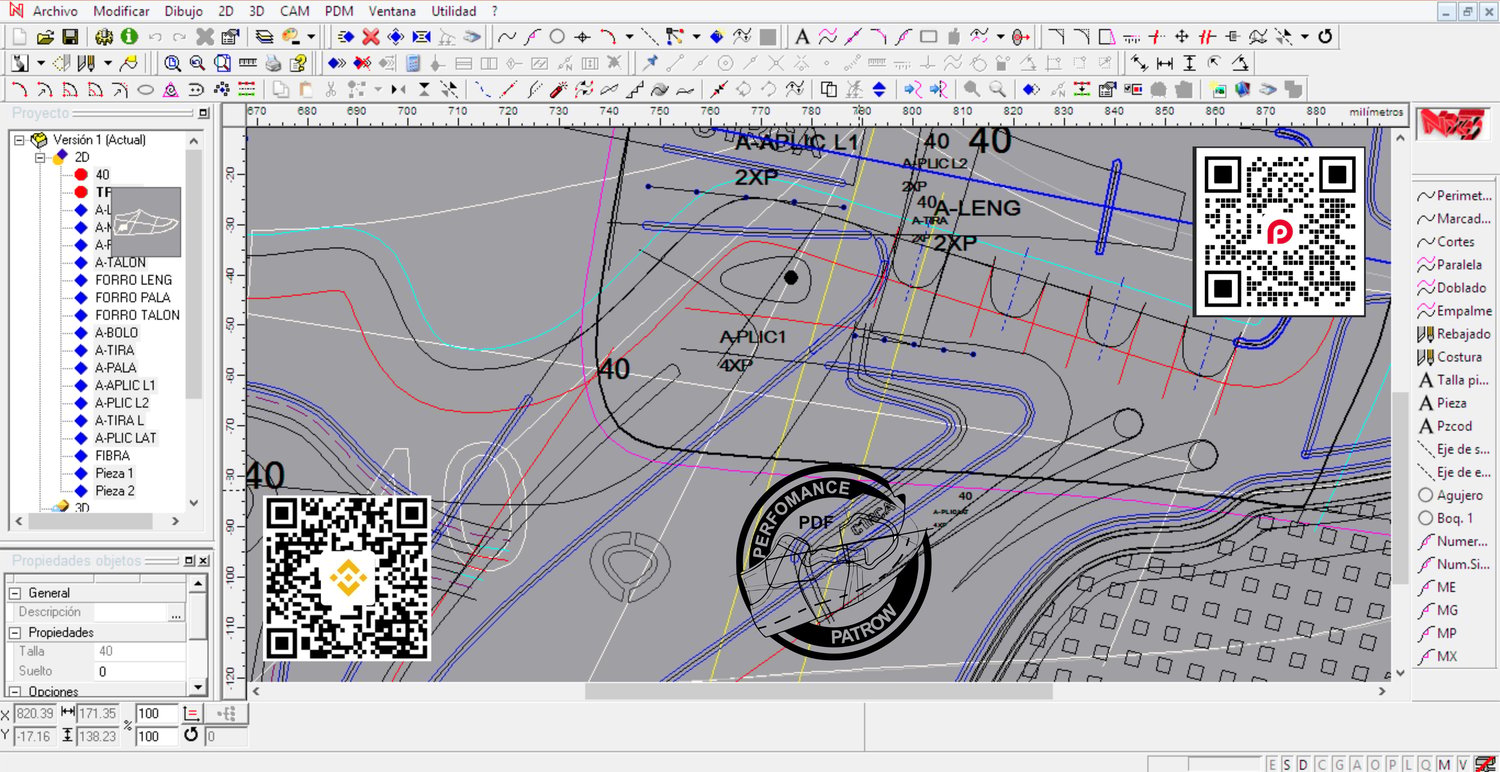Click the project tree vertical scrollbar
Viewport: 1500px width, 772px height.
coord(193,322)
